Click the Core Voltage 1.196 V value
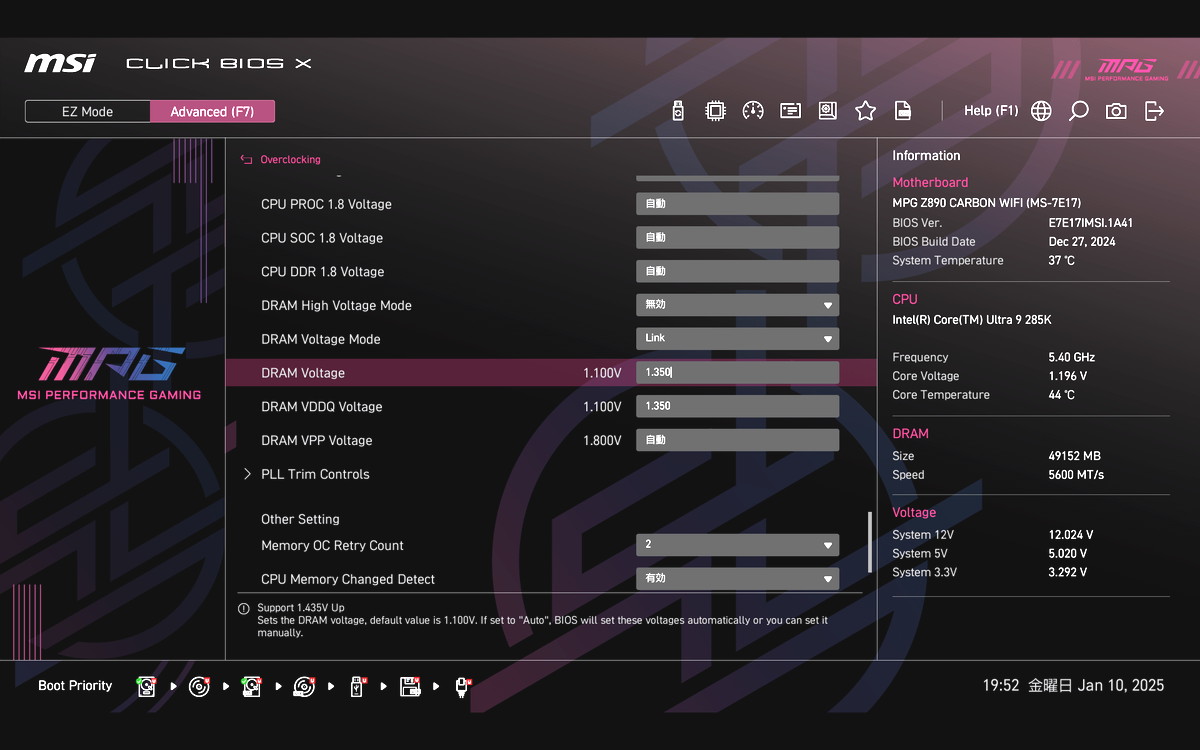The image size is (1200, 750). (x=1068, y=377)
